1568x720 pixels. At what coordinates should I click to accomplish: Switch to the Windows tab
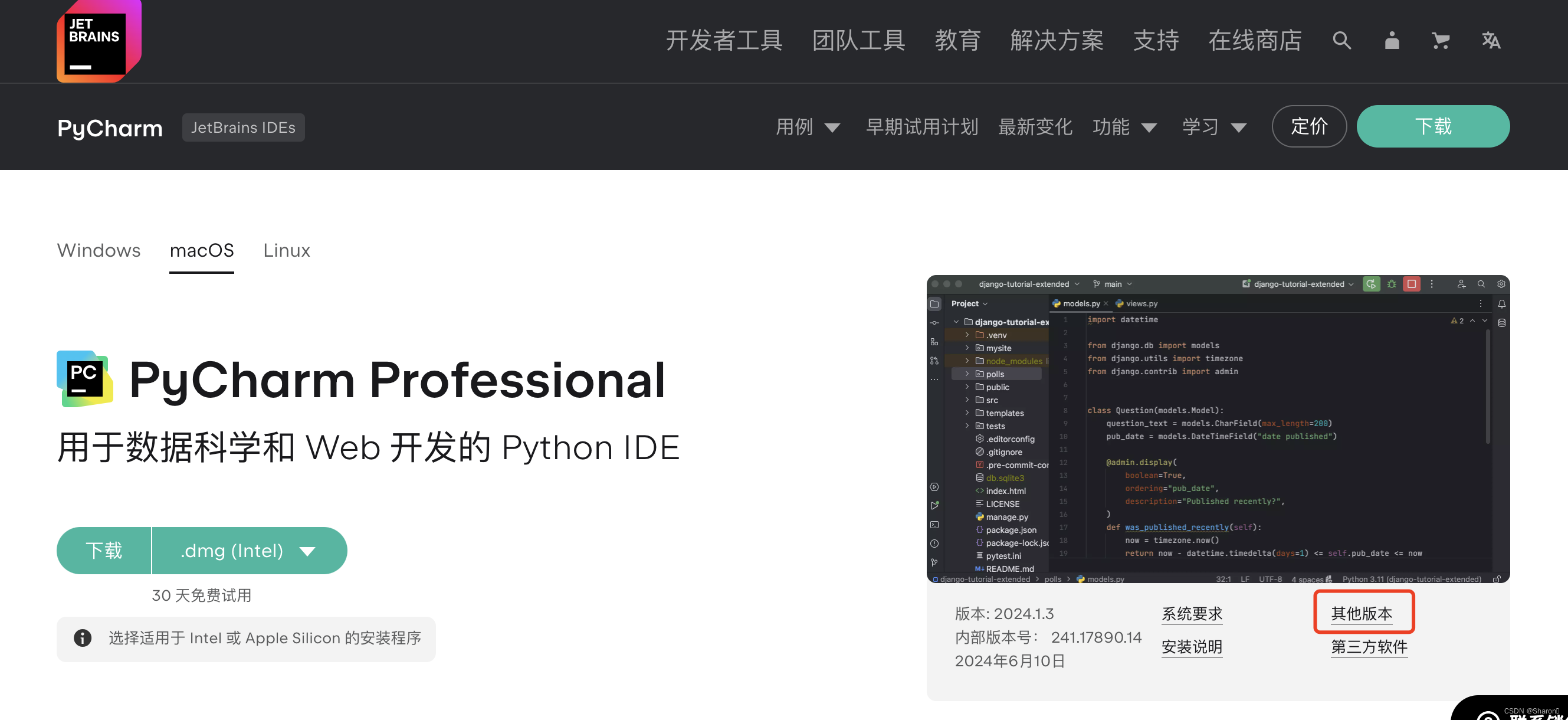click(99, 250)
